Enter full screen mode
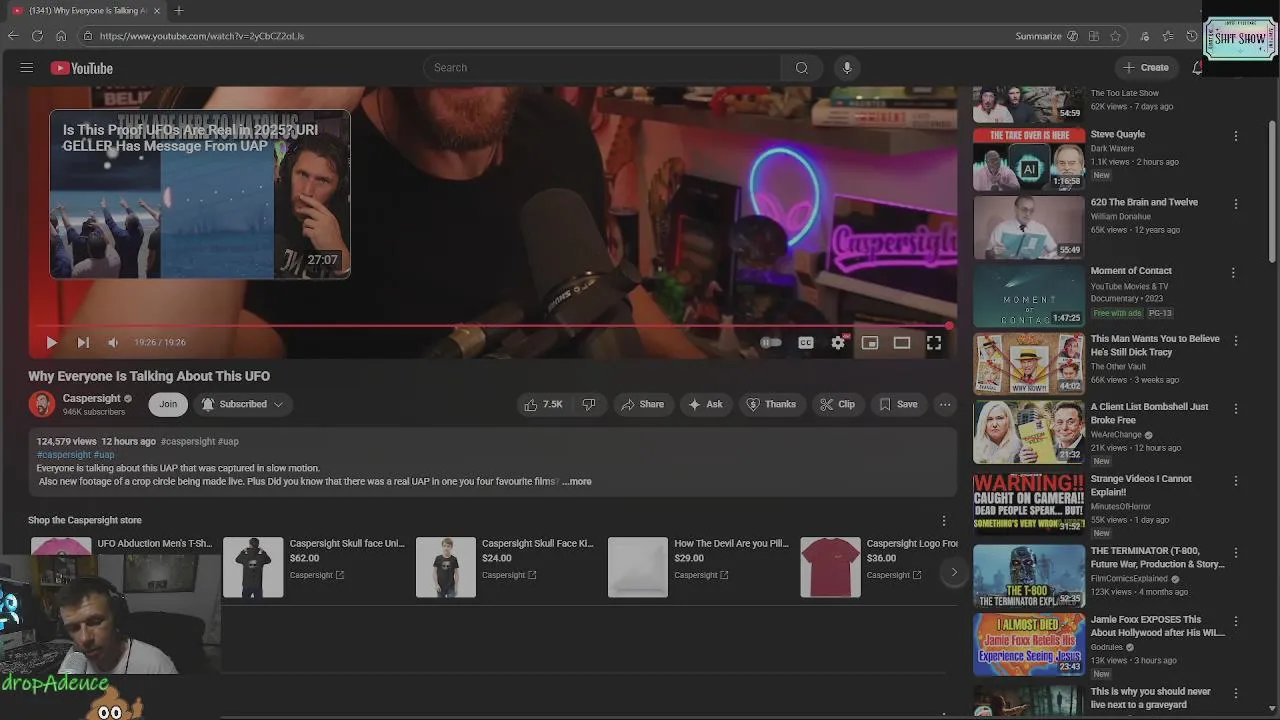Screen dimensions: 1280x720 pos(934,343)
